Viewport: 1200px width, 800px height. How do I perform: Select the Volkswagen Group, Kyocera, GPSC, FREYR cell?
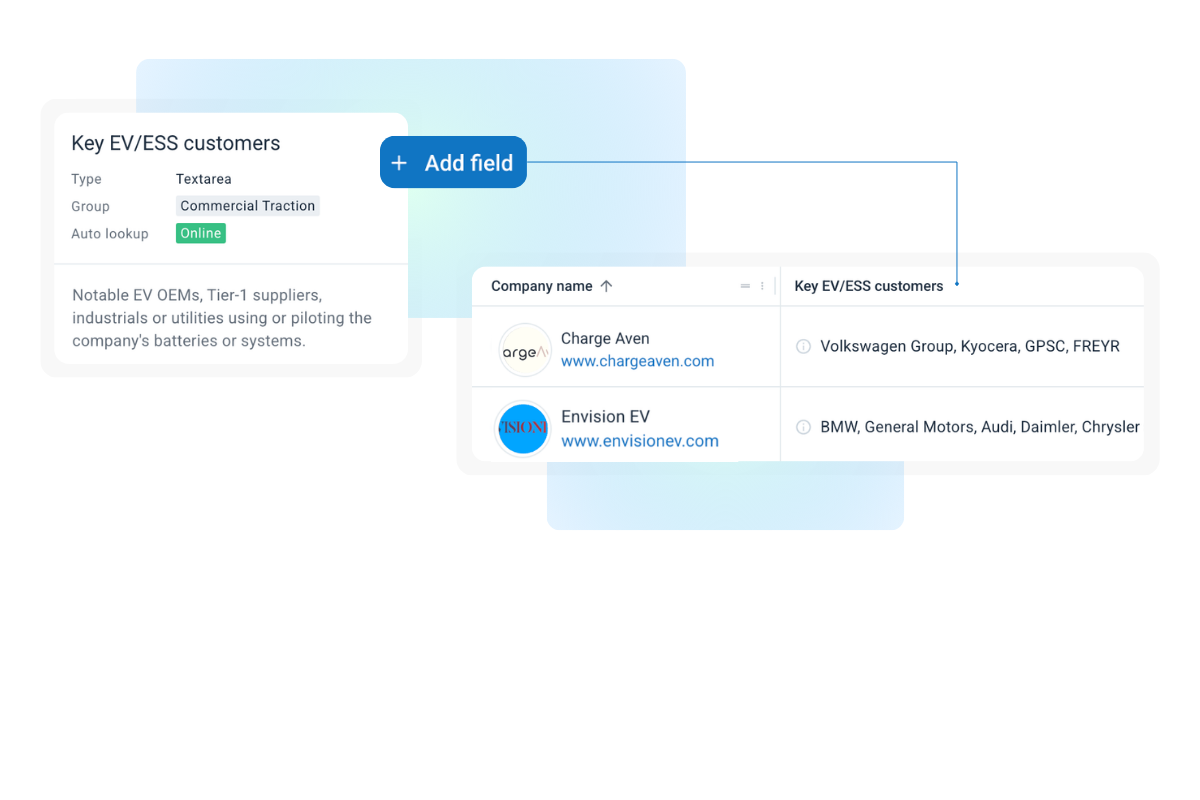pyautogui.click(x=962, y=346)
